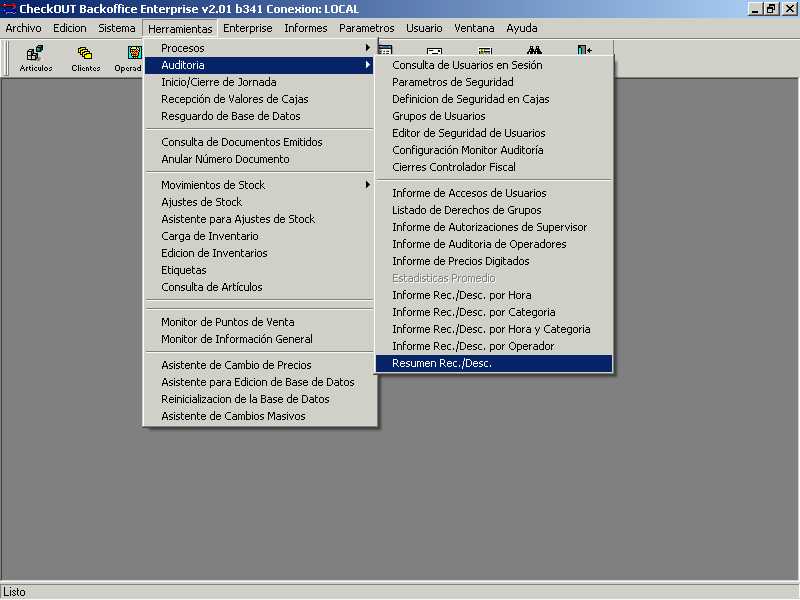Click the exit door toolbar icon
Screen dimensions: 800x600
(x=584, y=49)
